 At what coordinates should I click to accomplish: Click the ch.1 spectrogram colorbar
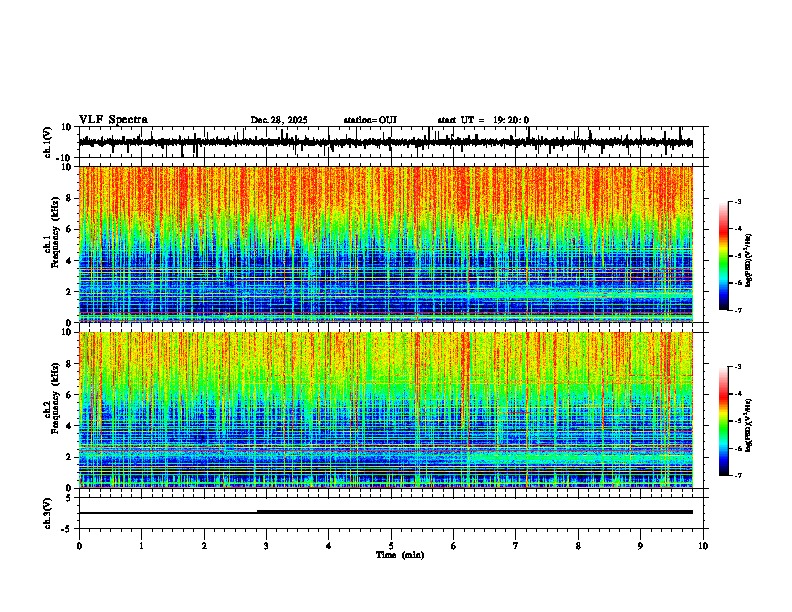coord(724,256)
